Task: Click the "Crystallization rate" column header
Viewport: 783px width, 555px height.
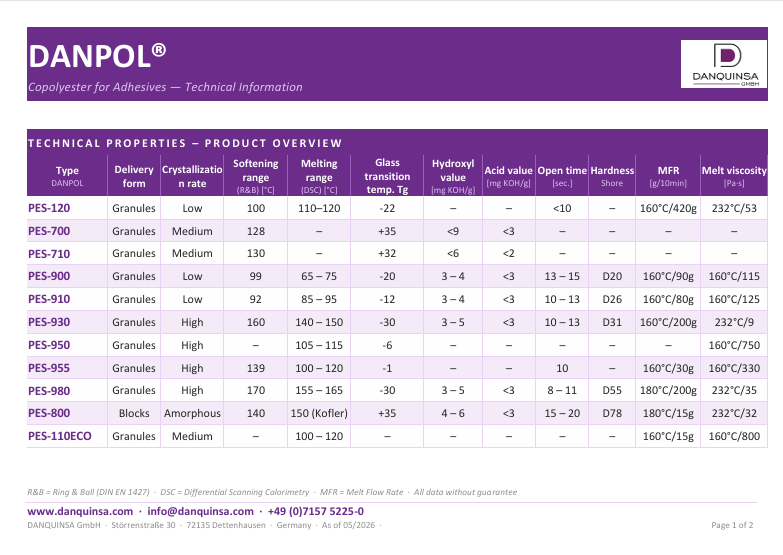Action: (x=192, y=176)
